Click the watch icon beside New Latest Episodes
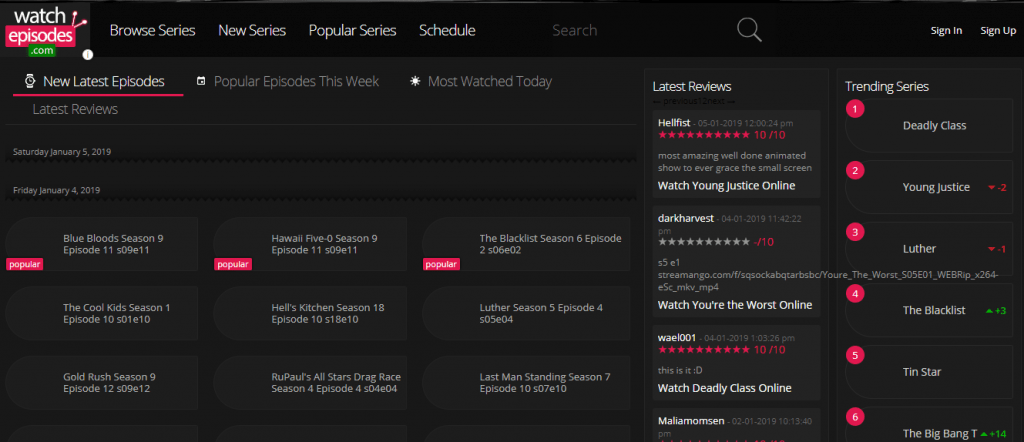This screenshot has height=442, width=1024. coord(29,81)
